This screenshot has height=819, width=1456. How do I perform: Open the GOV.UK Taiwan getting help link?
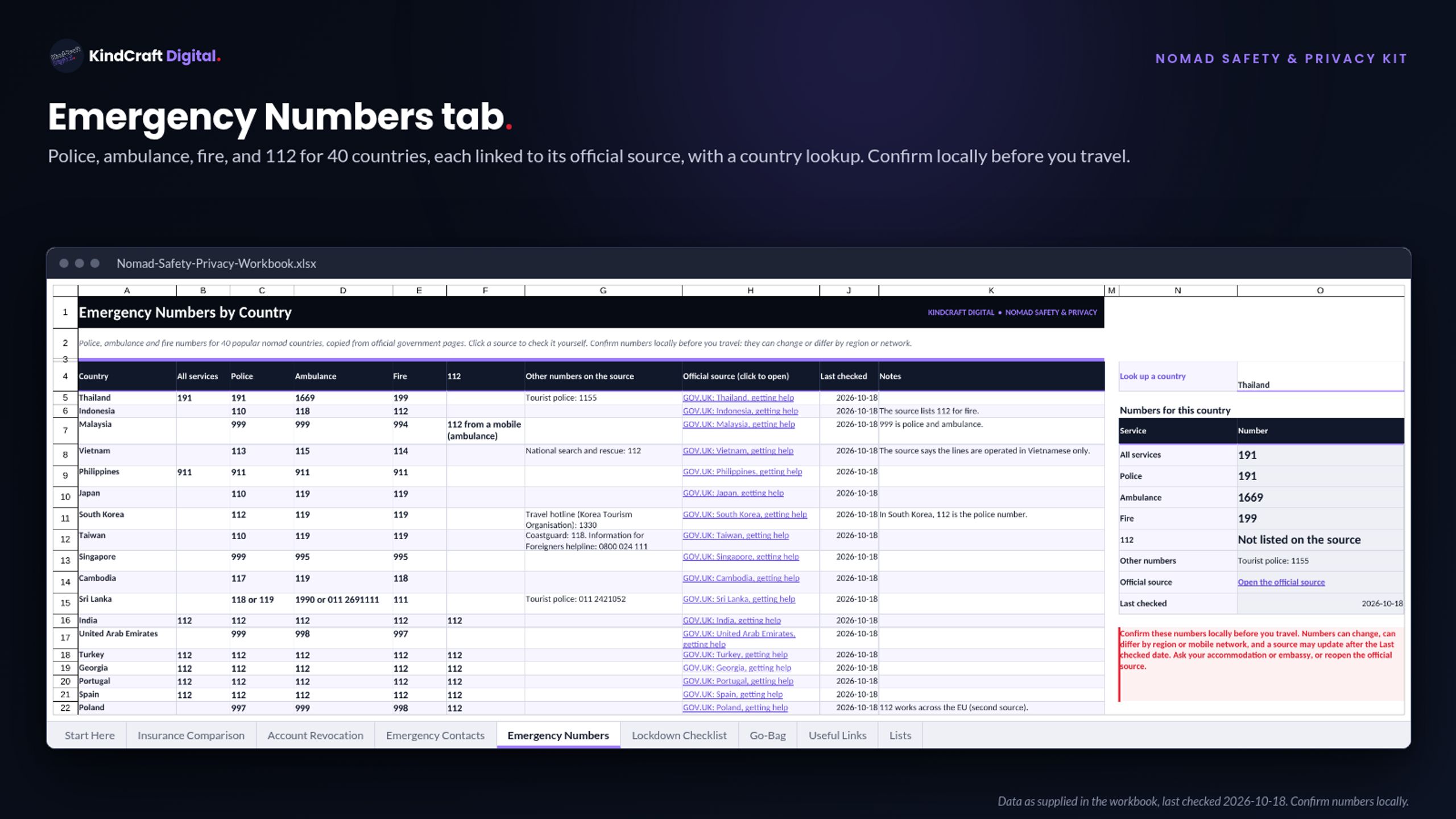(735, 535)
